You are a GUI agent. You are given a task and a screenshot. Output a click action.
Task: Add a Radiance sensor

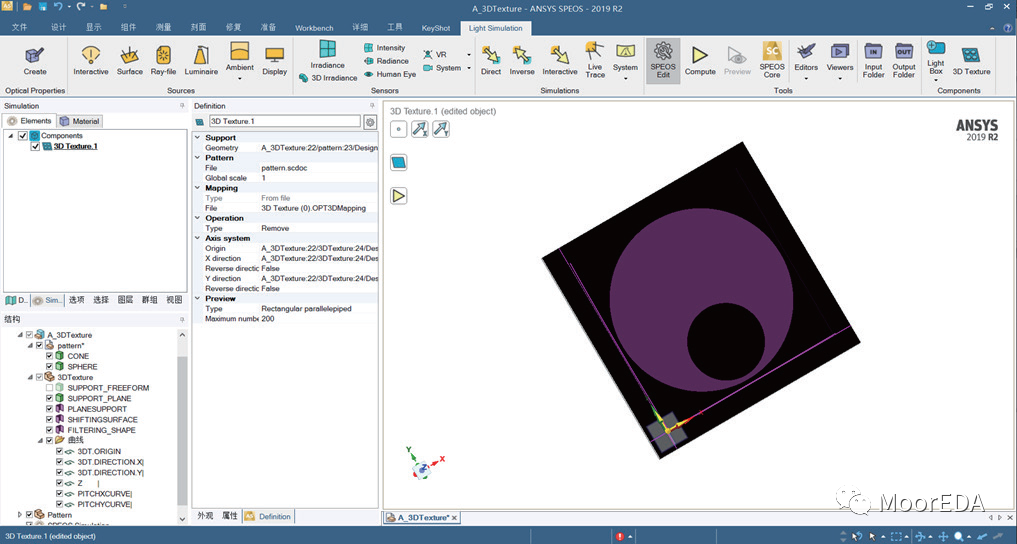(386, 61)
